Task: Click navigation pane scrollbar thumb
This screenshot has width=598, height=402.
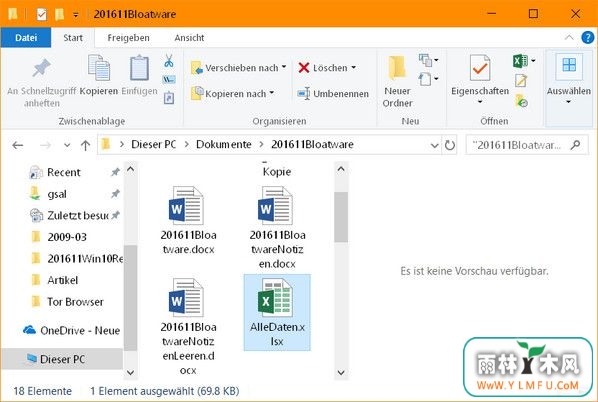Action: coord(130,297)
